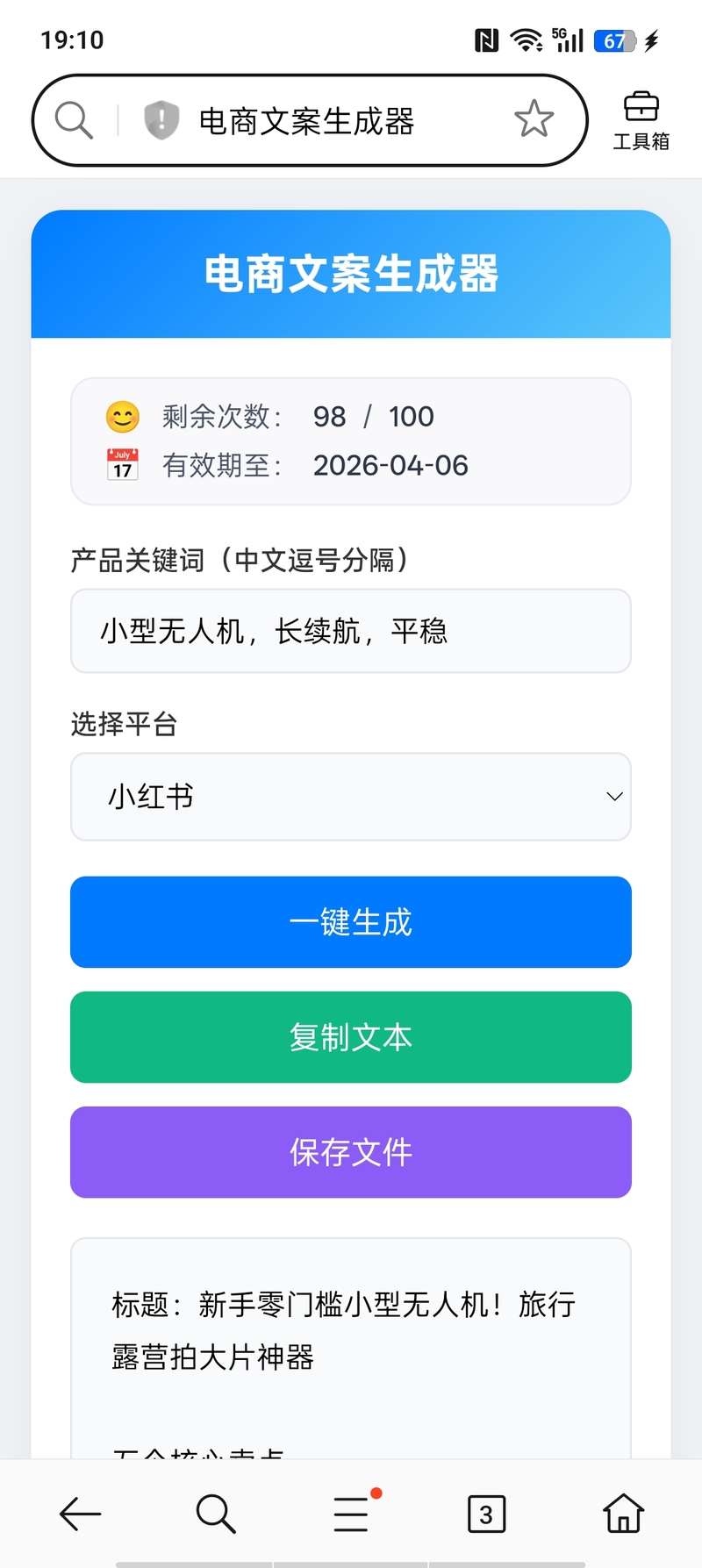702x1568 pixels.
Task: Focus the 产品关键词 input field
Action: coord(351,631)
